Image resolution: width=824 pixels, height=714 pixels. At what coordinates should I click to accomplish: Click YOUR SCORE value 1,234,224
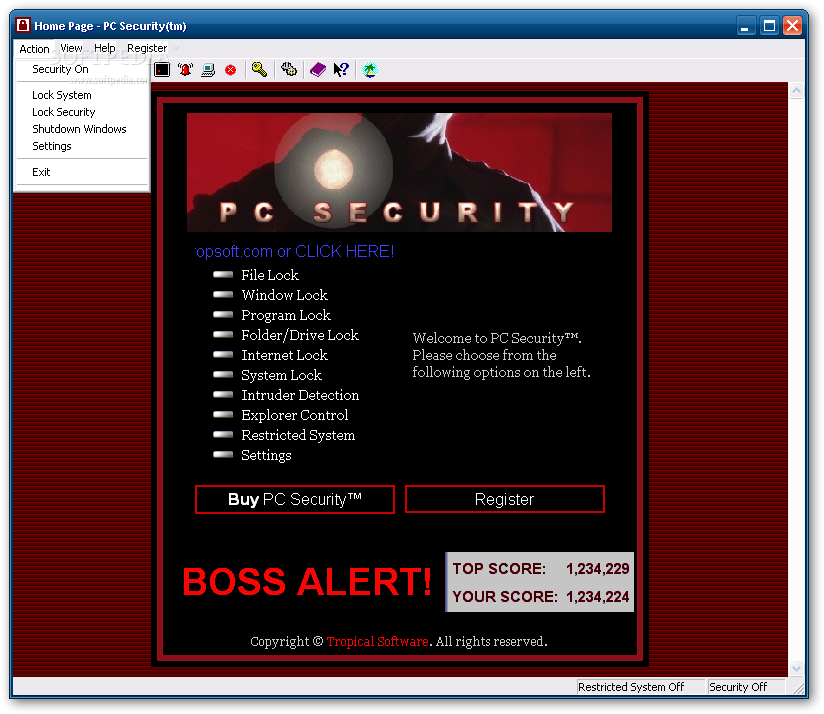598,597
